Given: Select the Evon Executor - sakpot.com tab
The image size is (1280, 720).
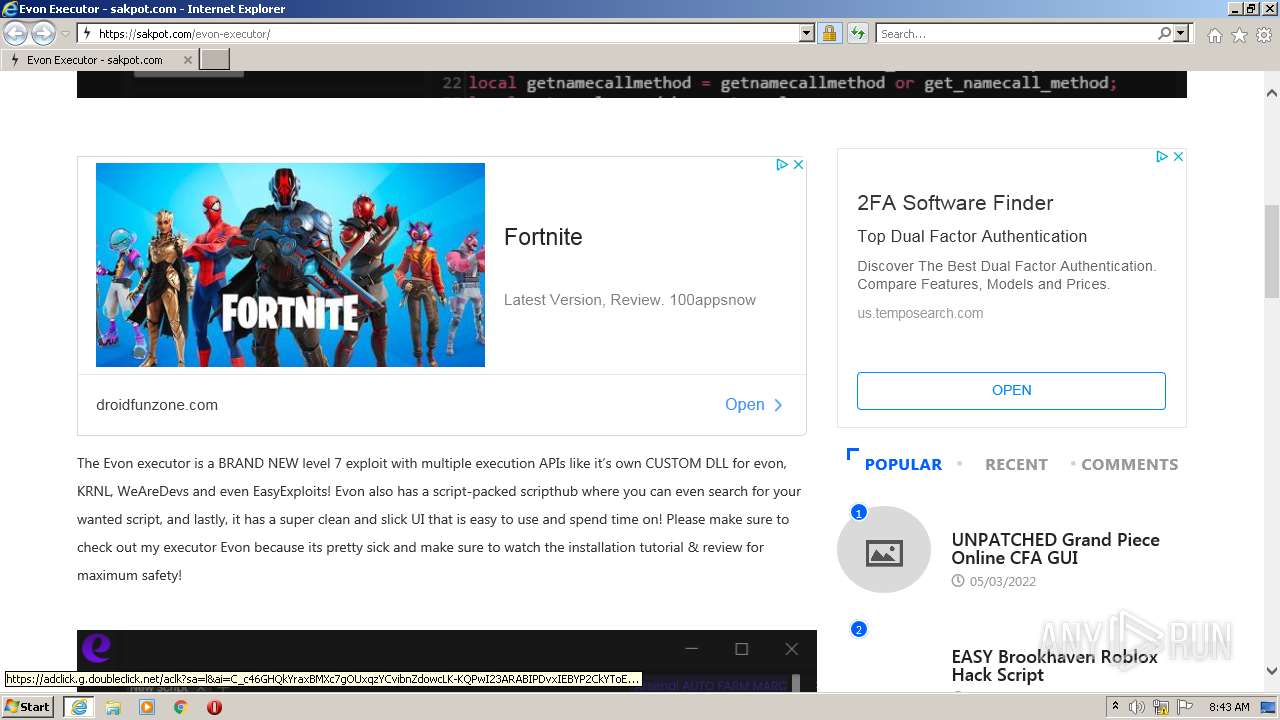Looking at the screenshot, I should click(x=99, y=60).
